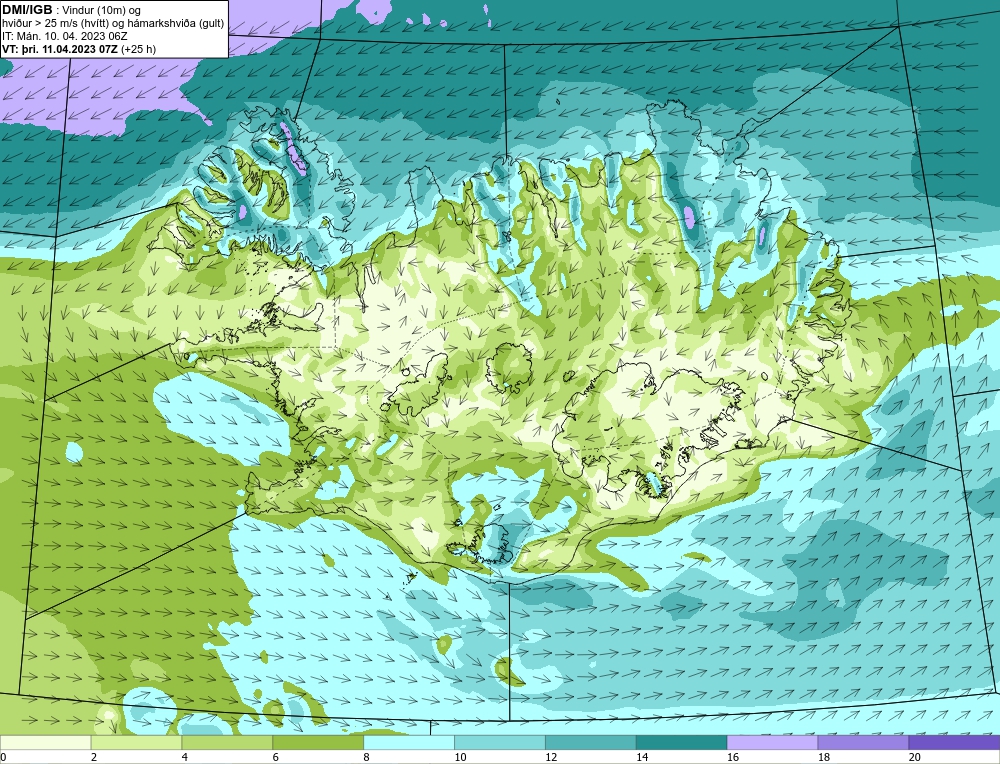Click the 20+ m/s dark purple legend swatch
Viewport: 1000px width, 764px height.
tap(954, 742)
